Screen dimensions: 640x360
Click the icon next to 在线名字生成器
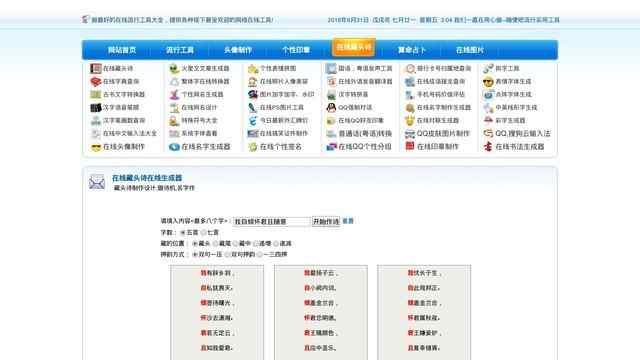(x=174, y=147)
